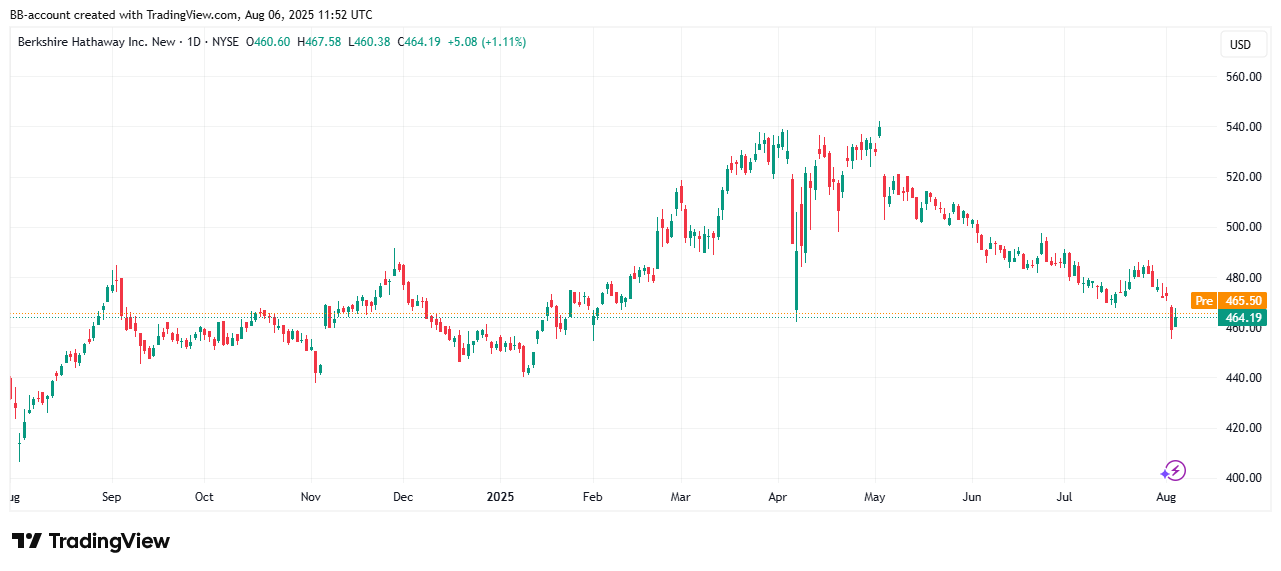The width and height of the screenshot is (1281, 571).
Task: Click the low value L460.38
Action: (369, 42)
